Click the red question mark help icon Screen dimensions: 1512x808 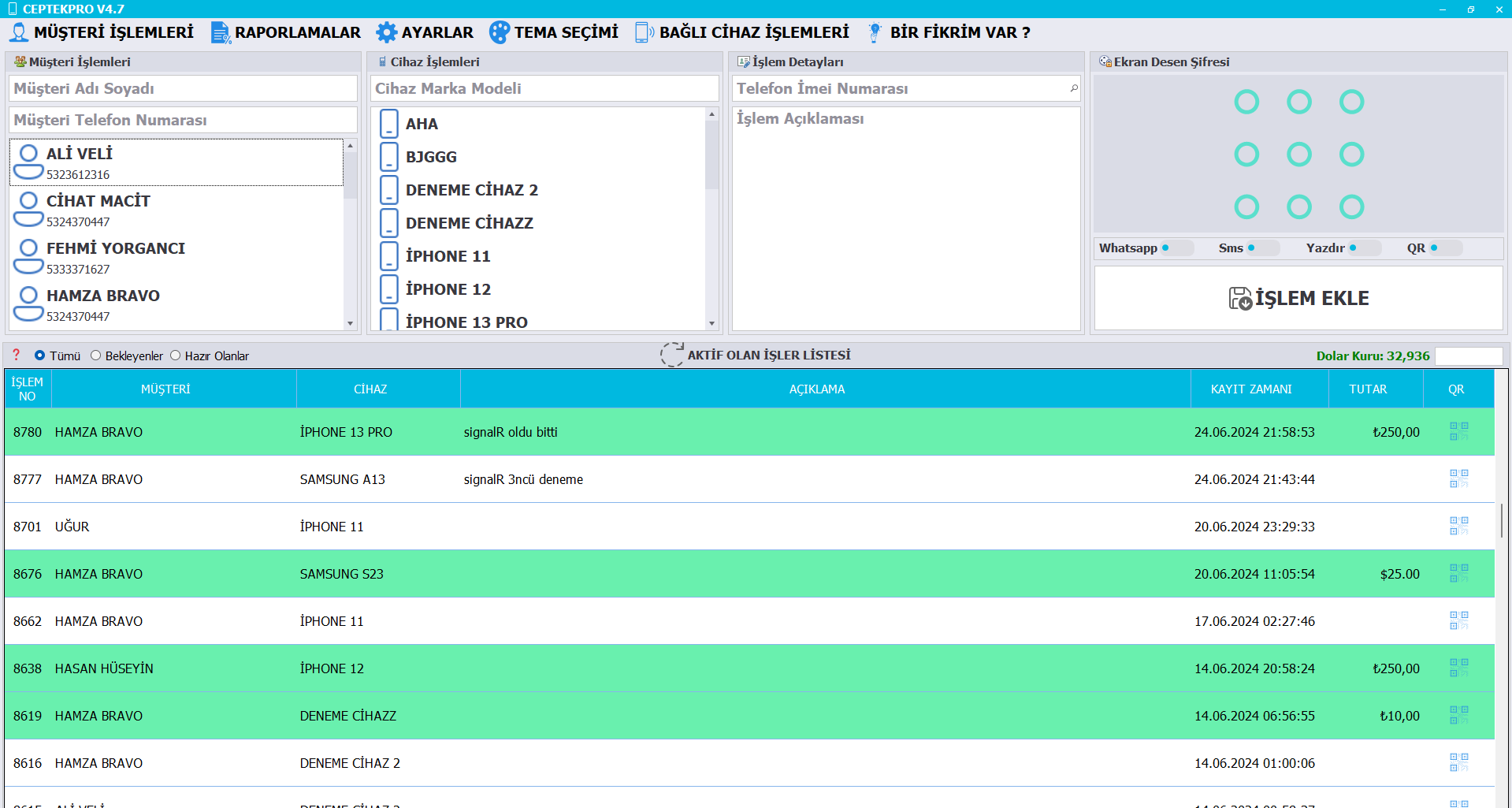pyautogui.click(x=16, y=355)
